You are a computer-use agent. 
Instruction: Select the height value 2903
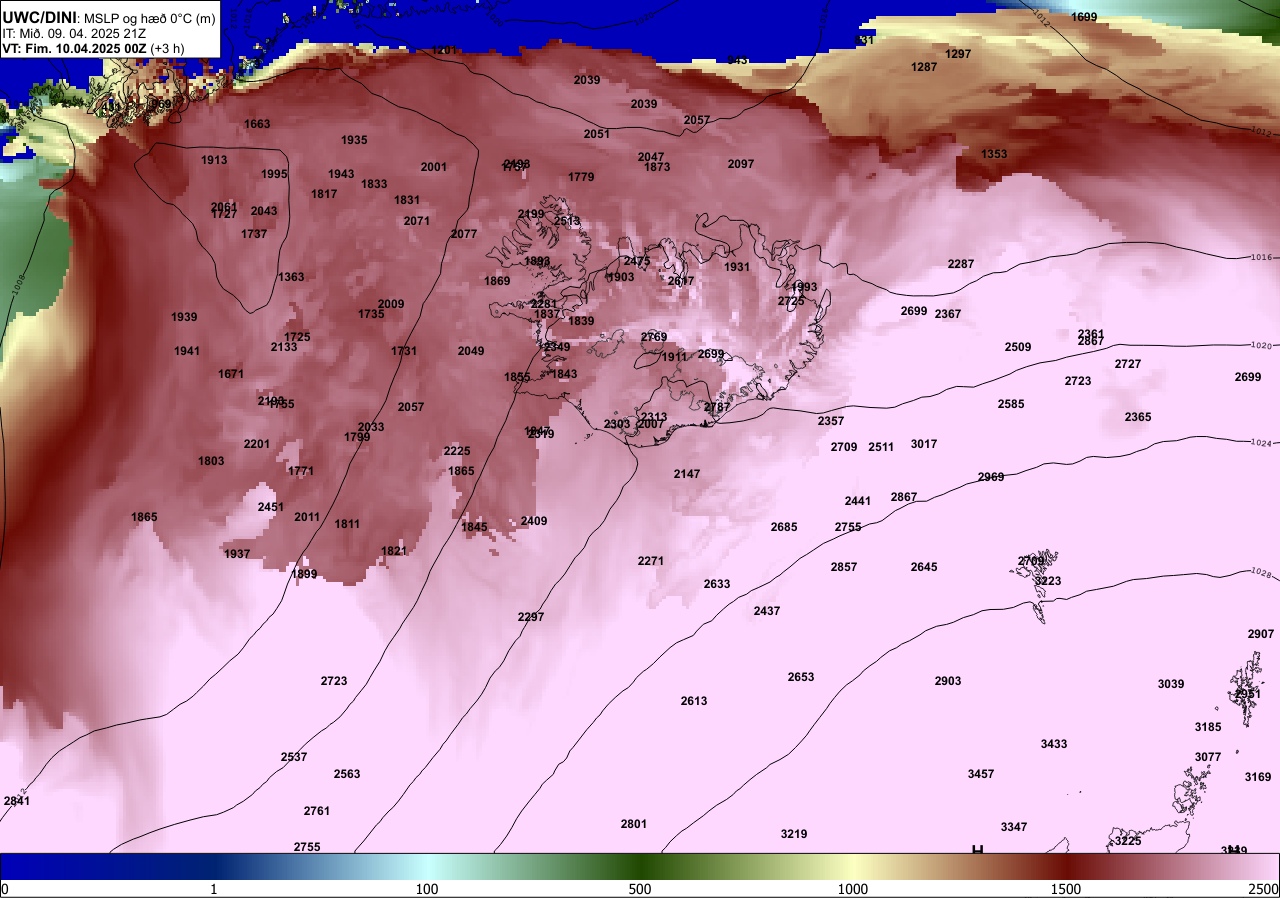[948, 681]
